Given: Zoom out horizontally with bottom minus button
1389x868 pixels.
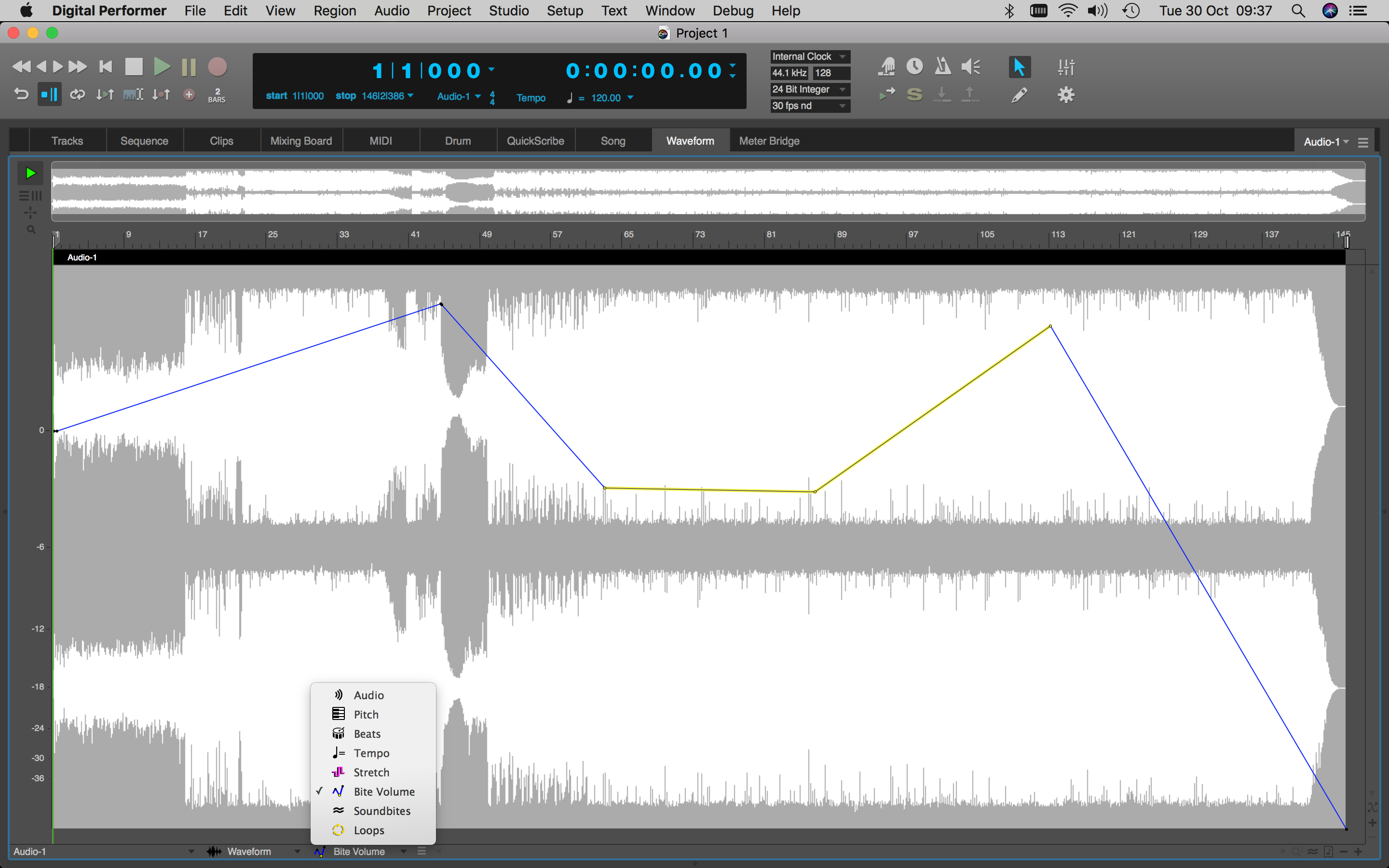Looking at the screenshot, I should tap(1343, 851).
